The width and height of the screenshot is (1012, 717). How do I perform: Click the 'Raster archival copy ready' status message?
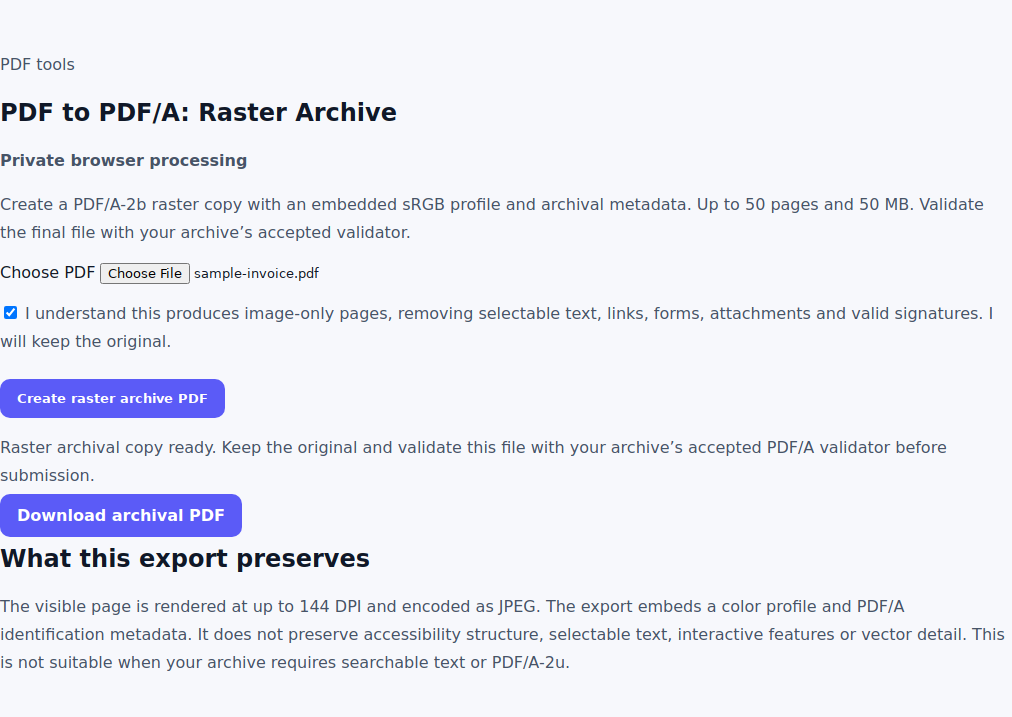pos(473,461)
